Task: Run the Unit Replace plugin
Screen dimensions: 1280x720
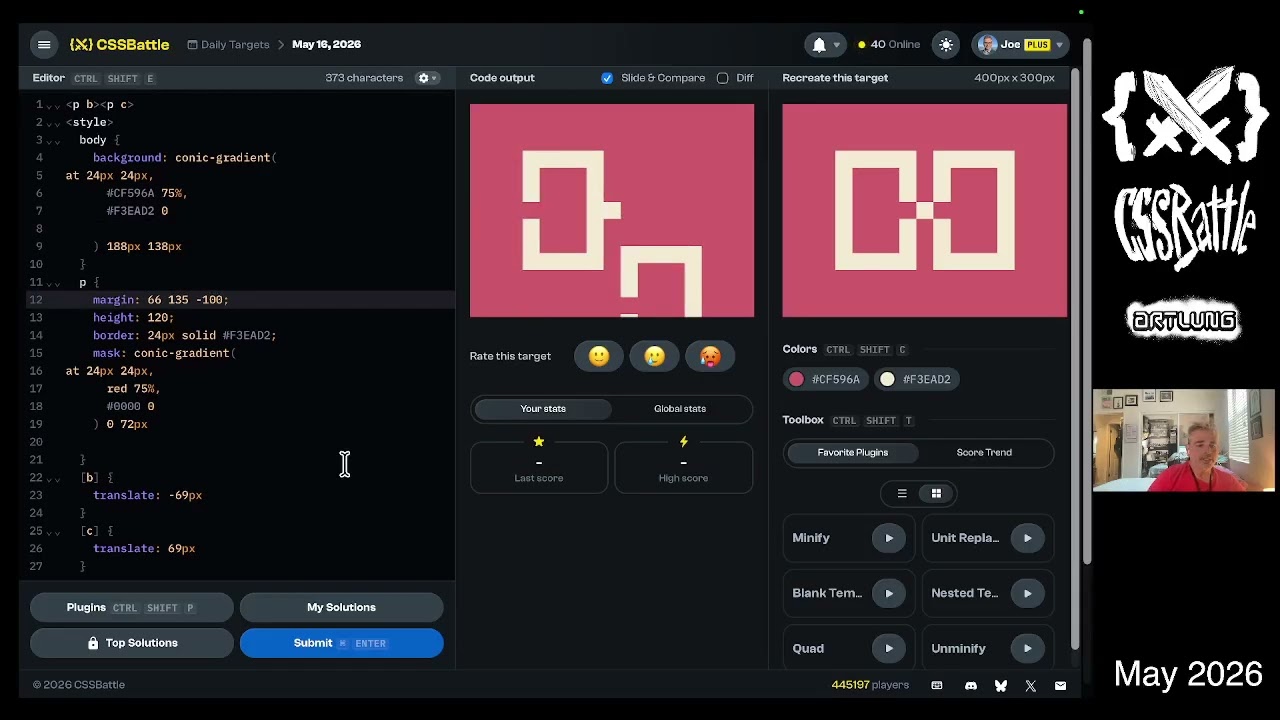Action: pyautogui.click(x=1027, y=538)
